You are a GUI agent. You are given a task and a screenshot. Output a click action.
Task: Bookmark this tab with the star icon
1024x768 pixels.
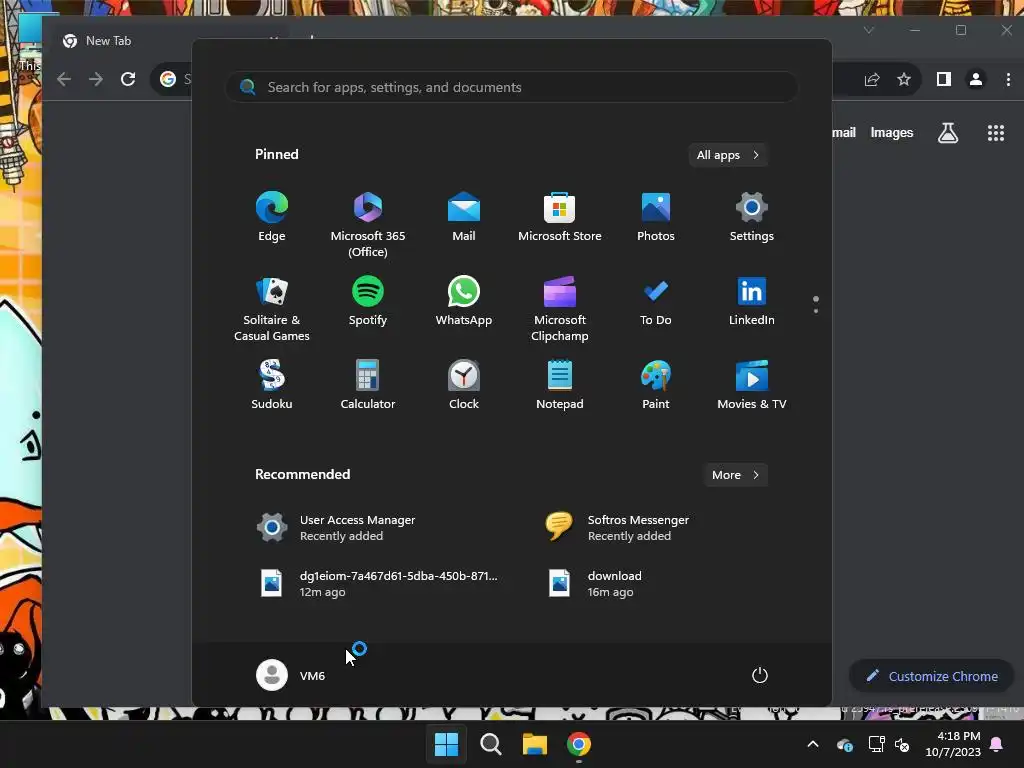pos(904,79)
